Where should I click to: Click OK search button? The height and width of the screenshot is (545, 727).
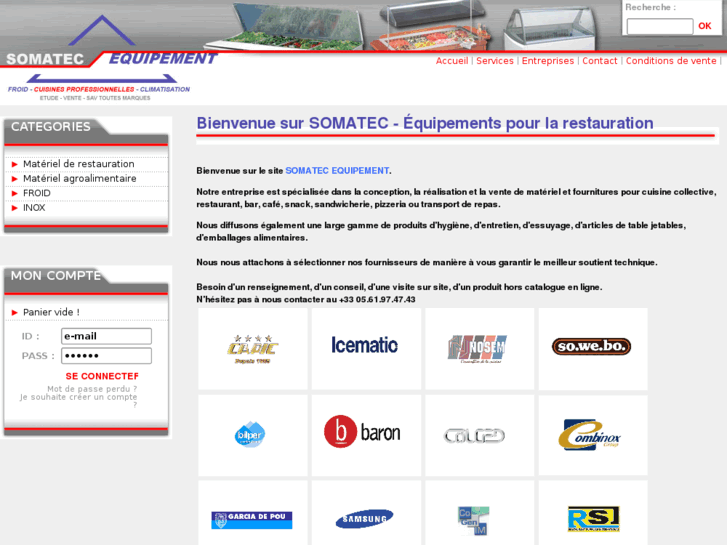click(705, 26)
